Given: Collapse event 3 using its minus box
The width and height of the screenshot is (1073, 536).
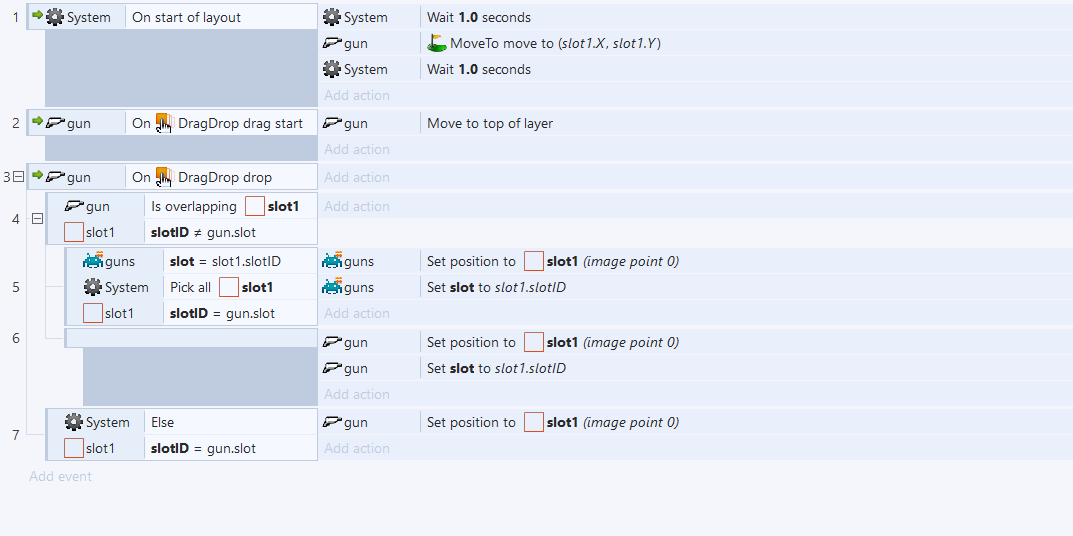Looking at the screenshot, I should pos(18,177).
